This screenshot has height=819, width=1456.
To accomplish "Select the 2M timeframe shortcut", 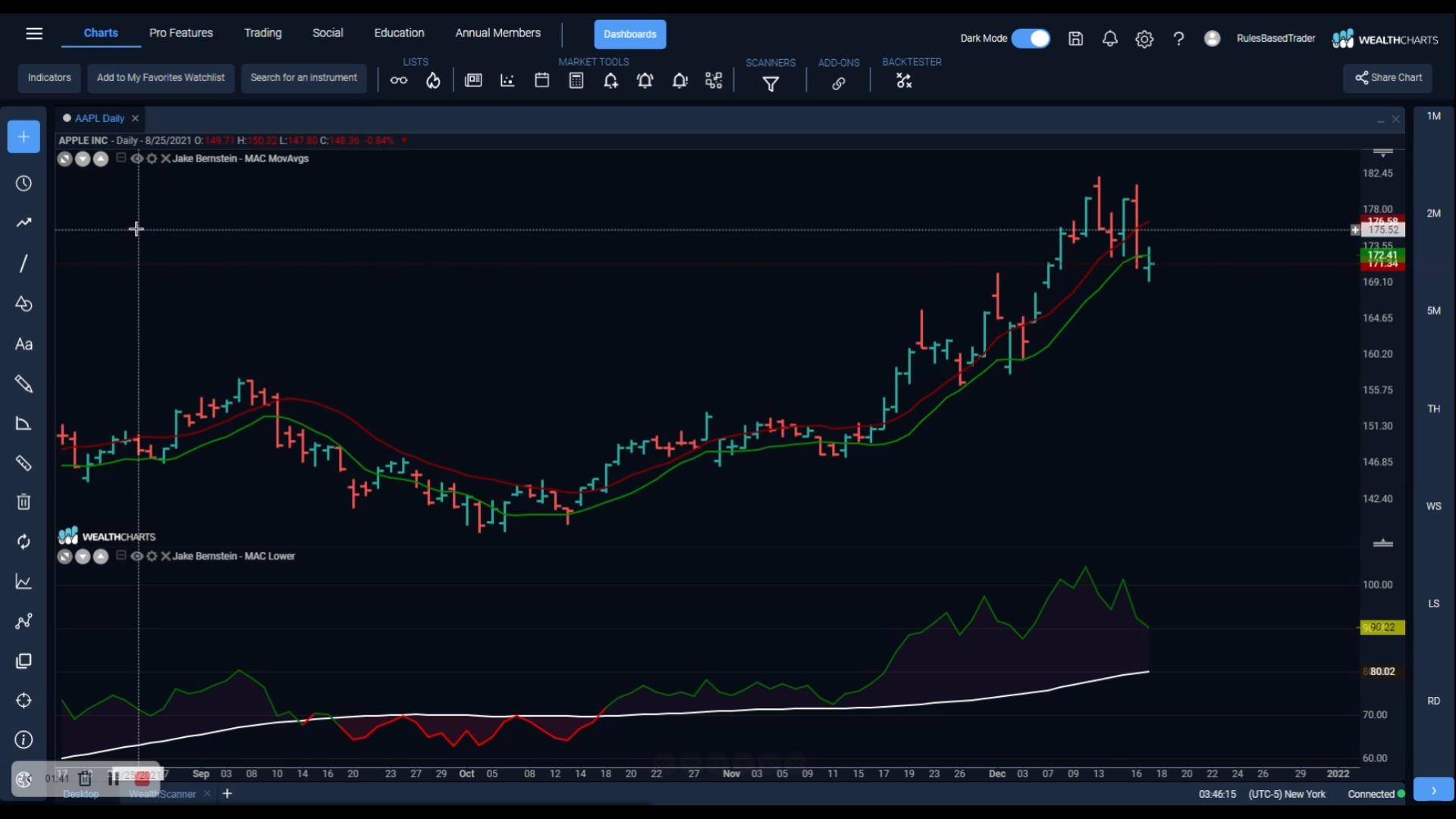I will (1433, 214).
